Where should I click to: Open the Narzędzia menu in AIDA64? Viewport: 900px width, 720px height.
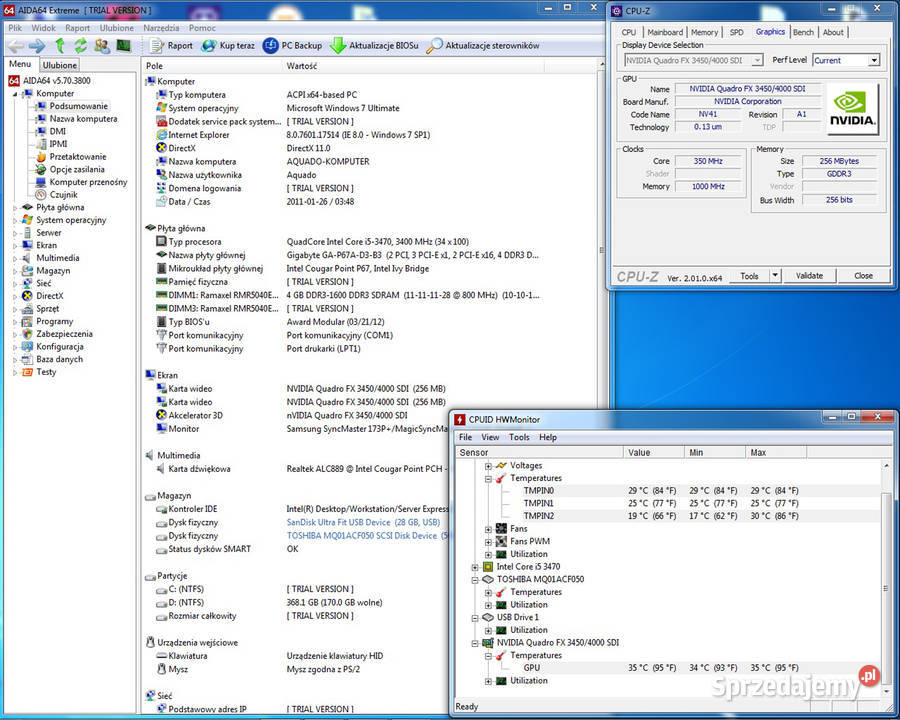tap(161, 28)
